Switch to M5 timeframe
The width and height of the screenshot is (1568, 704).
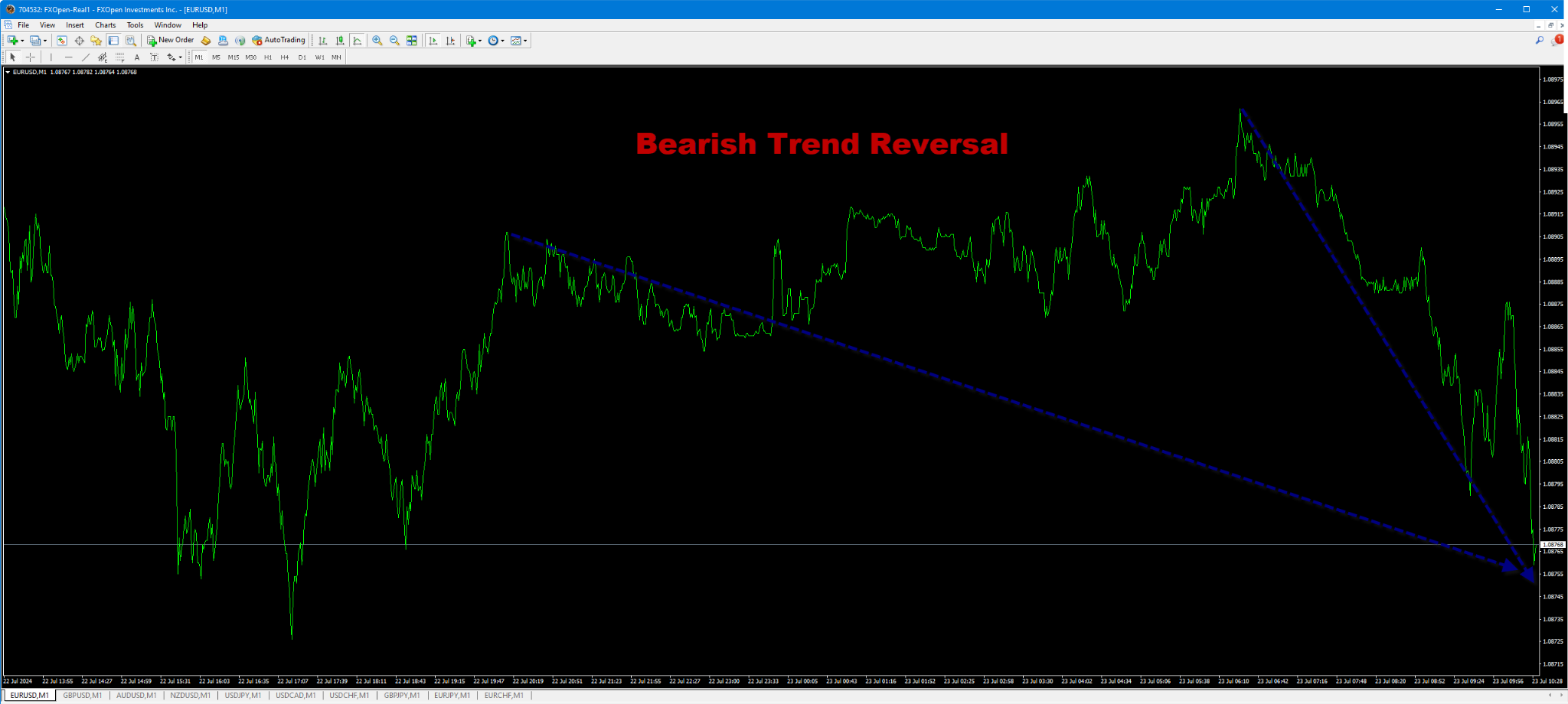[x=216, y=57]
